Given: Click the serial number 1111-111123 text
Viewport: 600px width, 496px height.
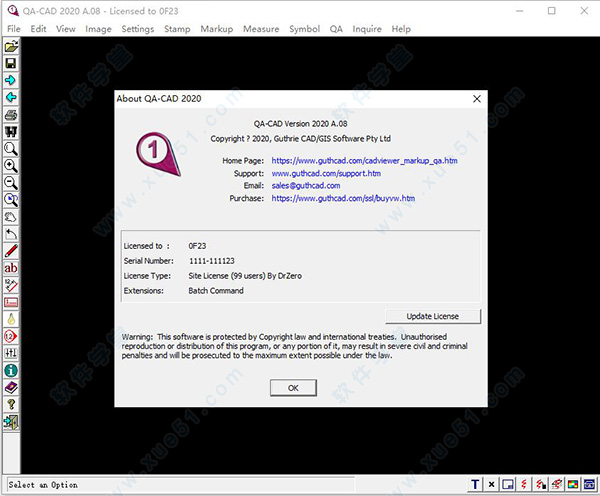Looking at the screenshot, I should 212,261.
